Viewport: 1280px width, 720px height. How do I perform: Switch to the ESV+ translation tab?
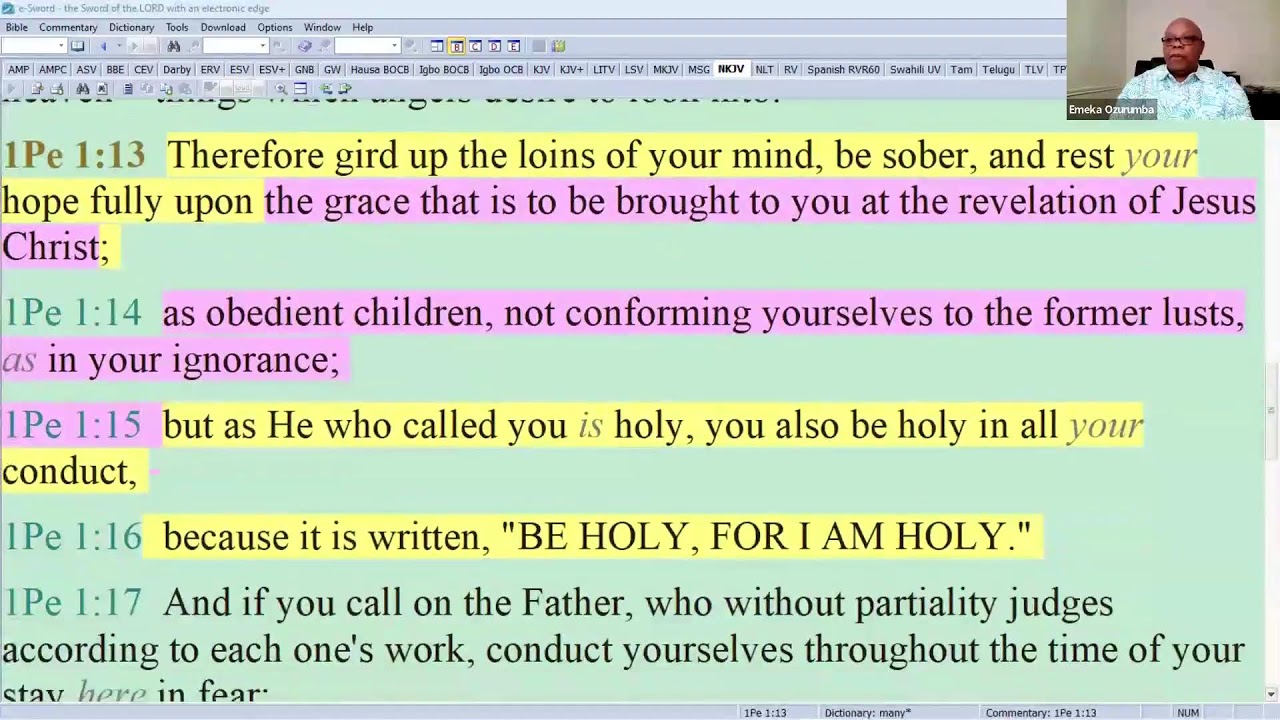pyautogui.click(x=272, y=70)
